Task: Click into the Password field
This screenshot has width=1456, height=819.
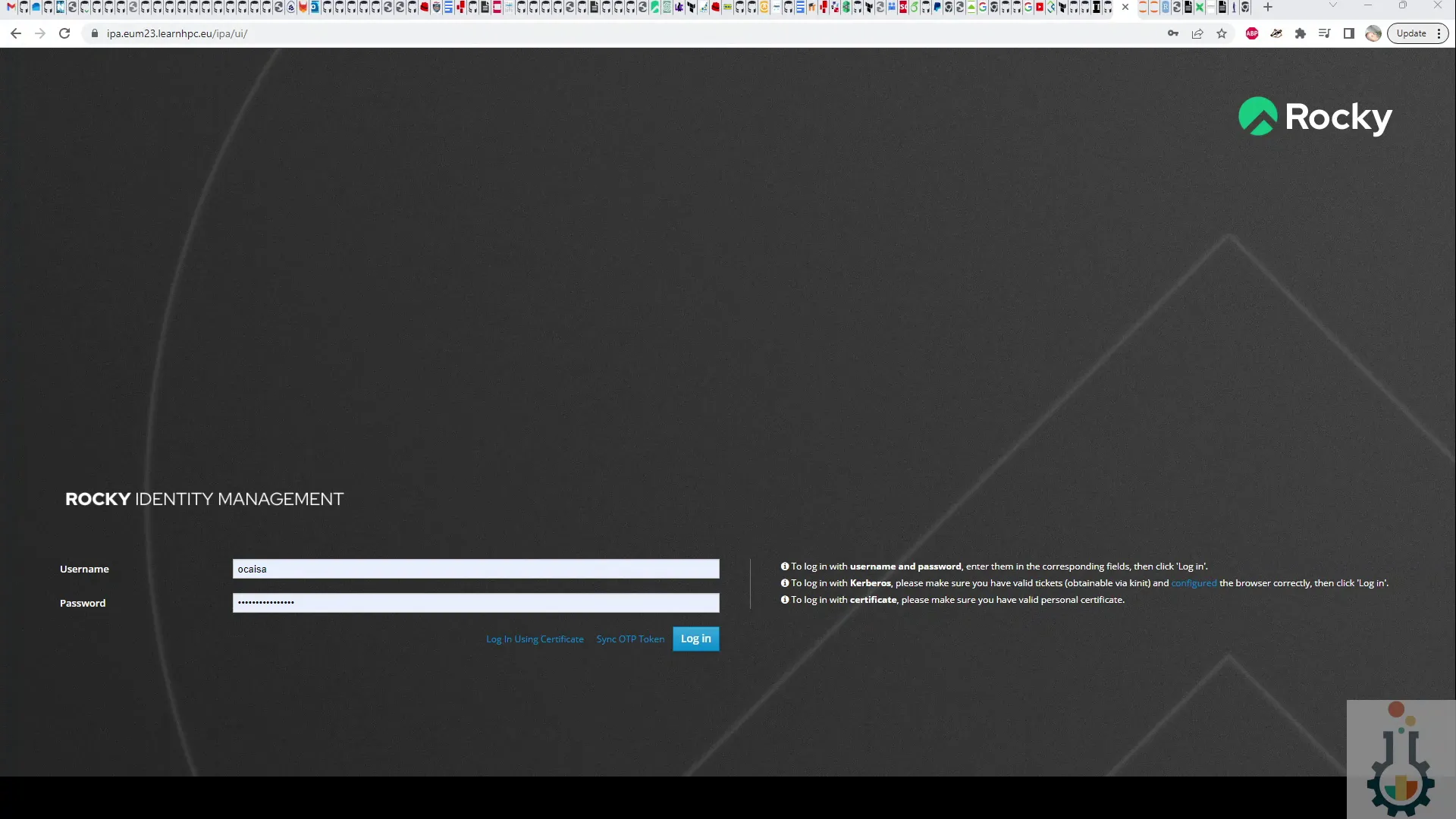Action: 475,603
